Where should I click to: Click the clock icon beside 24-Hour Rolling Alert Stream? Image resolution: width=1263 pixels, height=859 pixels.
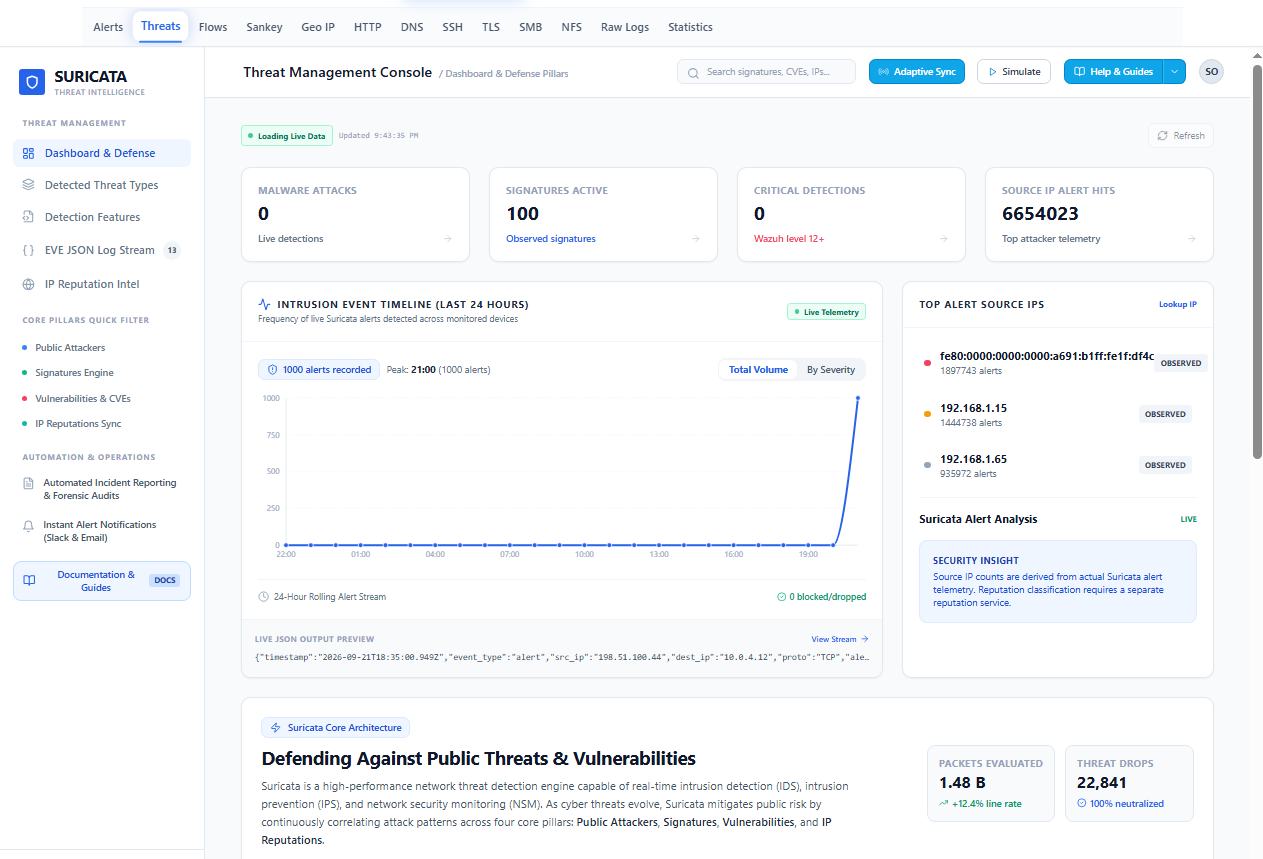264,597
